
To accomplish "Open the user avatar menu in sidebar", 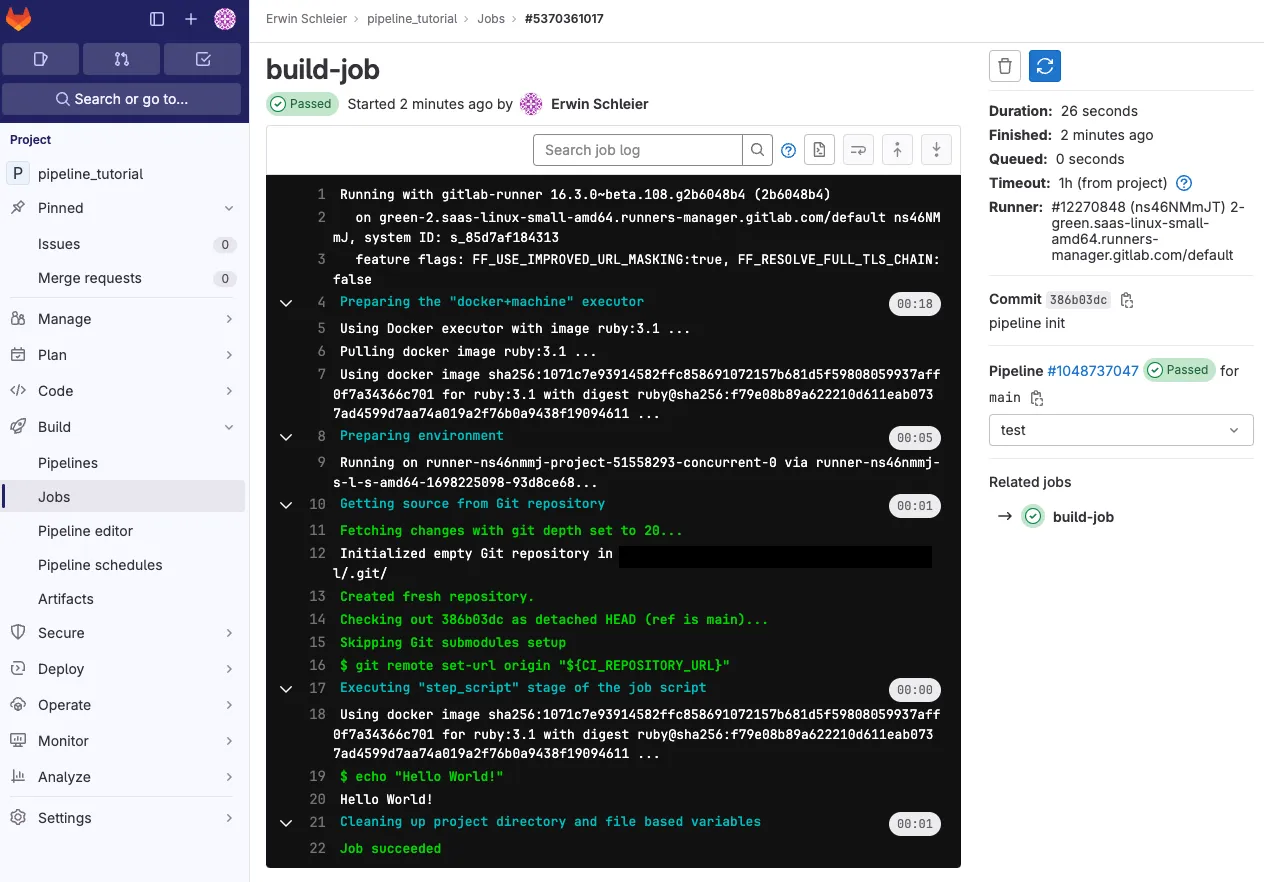I will 225,19.
